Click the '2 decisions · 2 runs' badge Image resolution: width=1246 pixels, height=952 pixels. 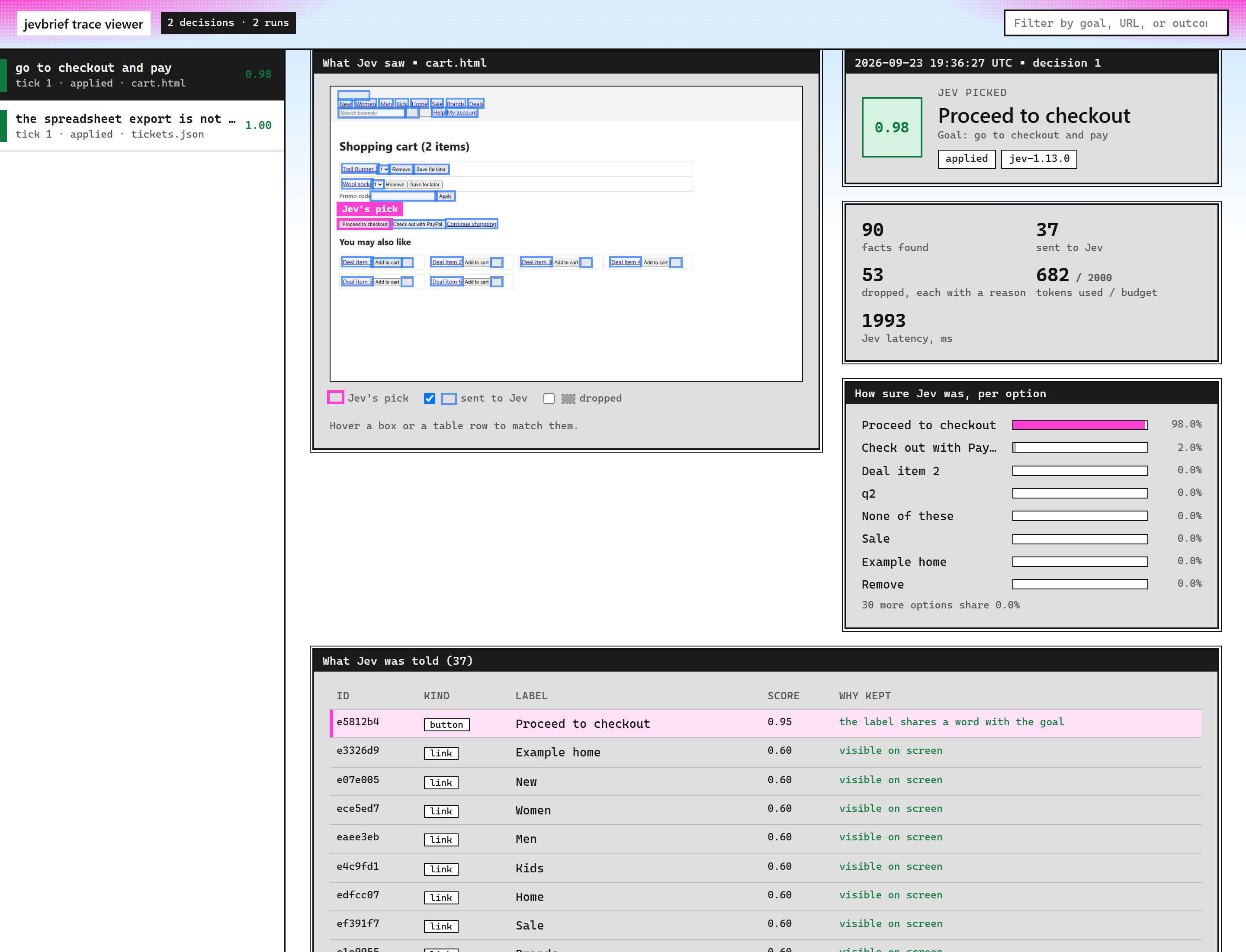[228, 23]
